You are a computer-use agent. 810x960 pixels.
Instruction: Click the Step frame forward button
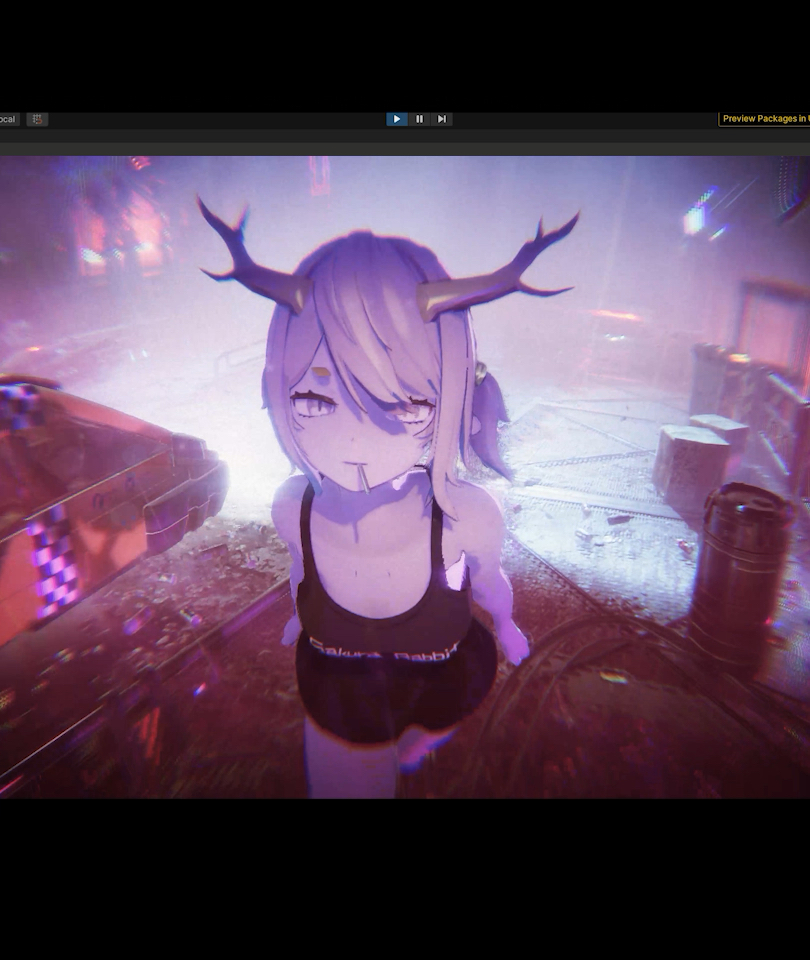click(x=441, y=119)
